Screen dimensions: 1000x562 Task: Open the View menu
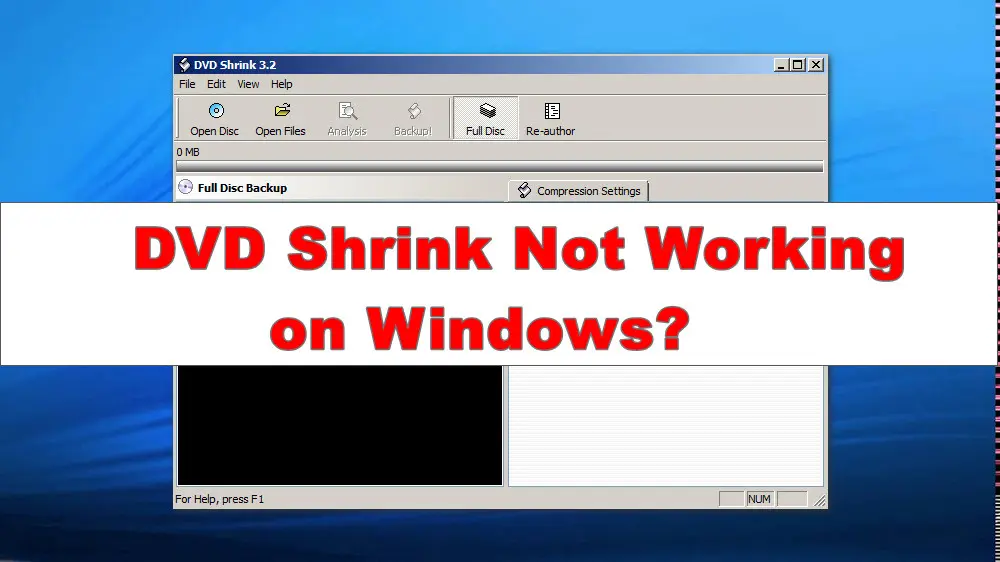[x=248, y=84]
